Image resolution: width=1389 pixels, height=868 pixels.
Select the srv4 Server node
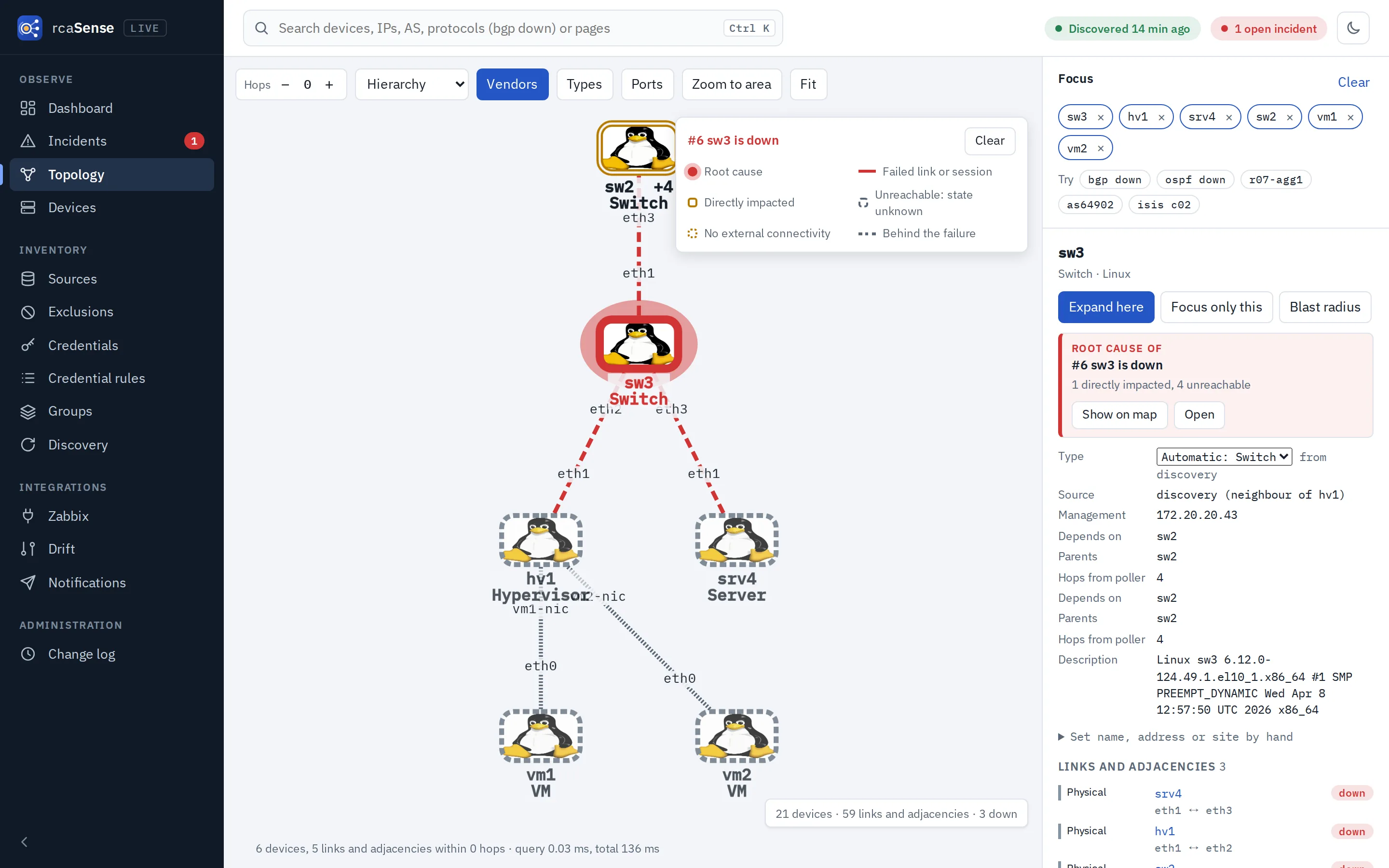pos(737,540)
